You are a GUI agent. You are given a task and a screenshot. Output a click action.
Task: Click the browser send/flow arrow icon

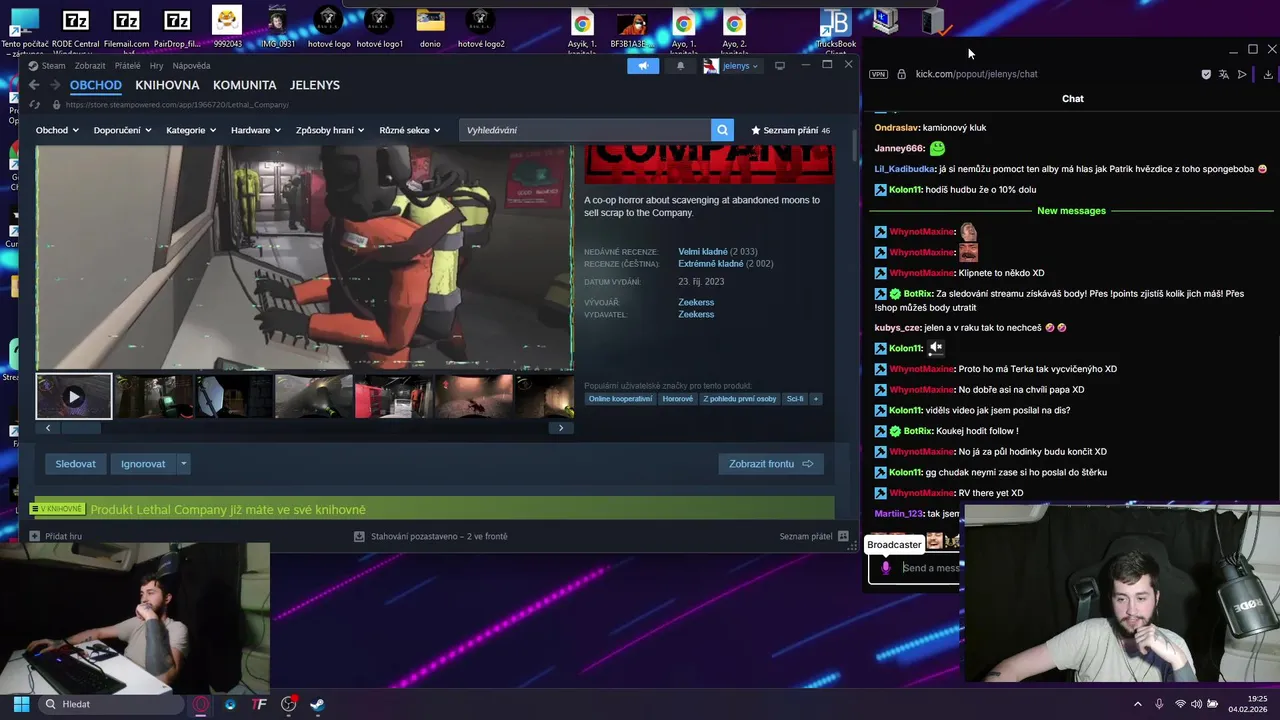click(1242, 74)
